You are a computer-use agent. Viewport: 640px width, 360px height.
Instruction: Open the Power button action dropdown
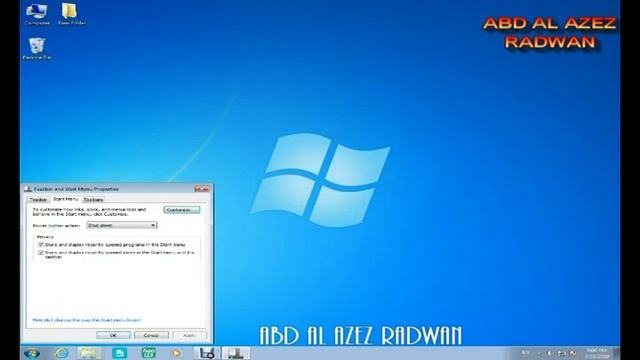click(122, 225)
